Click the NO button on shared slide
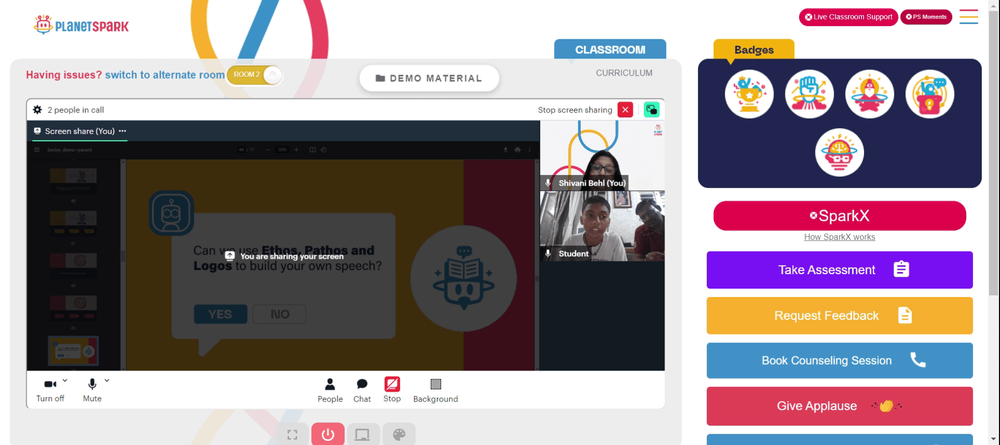Viewport: 1000px width, 445px height. [279, 314]
